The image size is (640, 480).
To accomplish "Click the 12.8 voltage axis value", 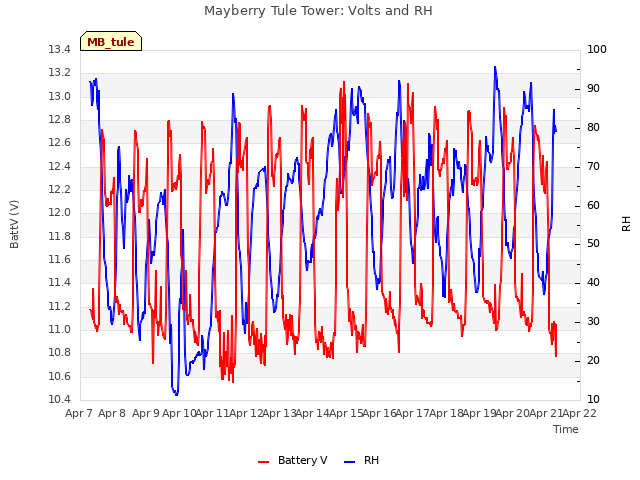I will (x=60, y=120).
